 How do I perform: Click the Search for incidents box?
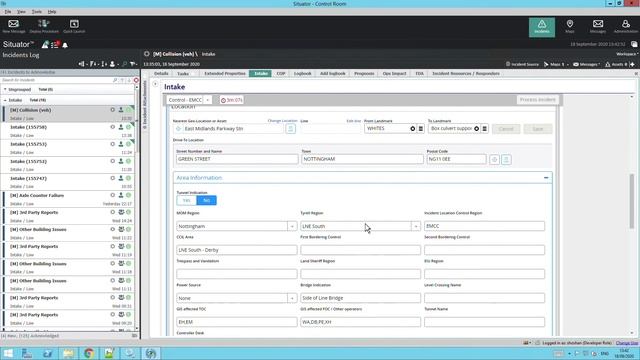pyautogui.click(x=57, y=80)
